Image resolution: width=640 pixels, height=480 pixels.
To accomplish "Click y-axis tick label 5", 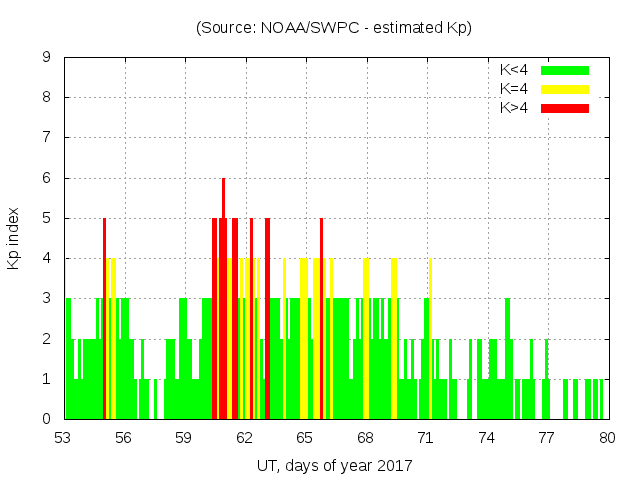I will [47, 218].
